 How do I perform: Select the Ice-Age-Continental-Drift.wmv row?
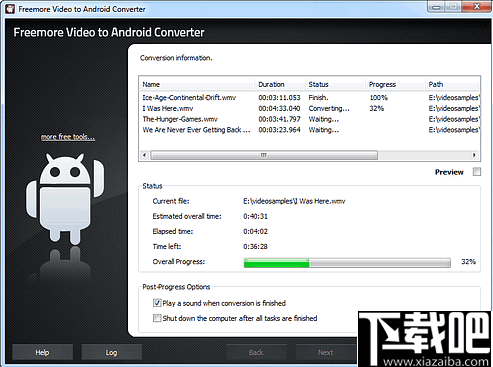tap(310, 98)
